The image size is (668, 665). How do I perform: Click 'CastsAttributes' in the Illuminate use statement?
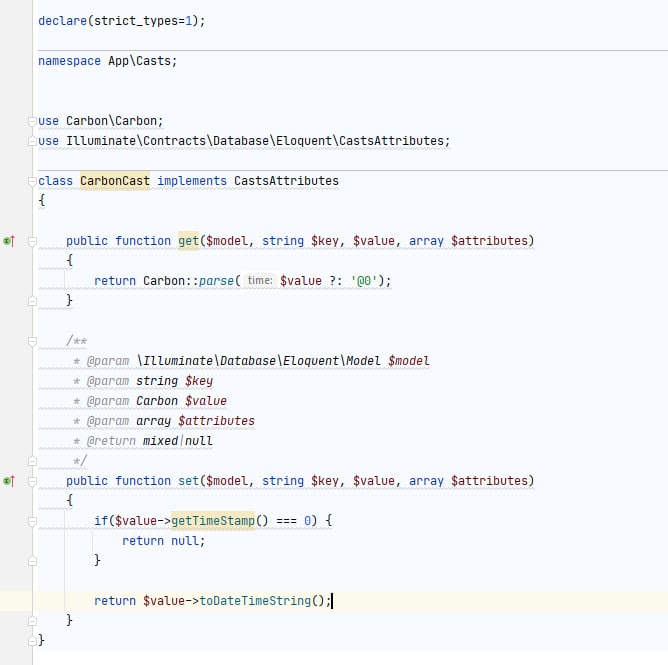[391, 141]
